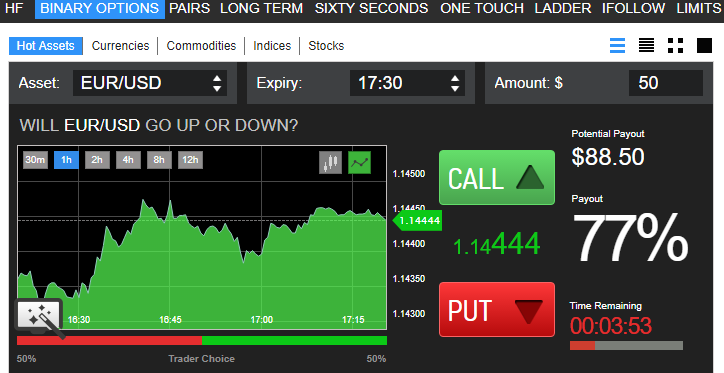Go to the Pairs tab
724x373 pixels.
pos(189,8)
